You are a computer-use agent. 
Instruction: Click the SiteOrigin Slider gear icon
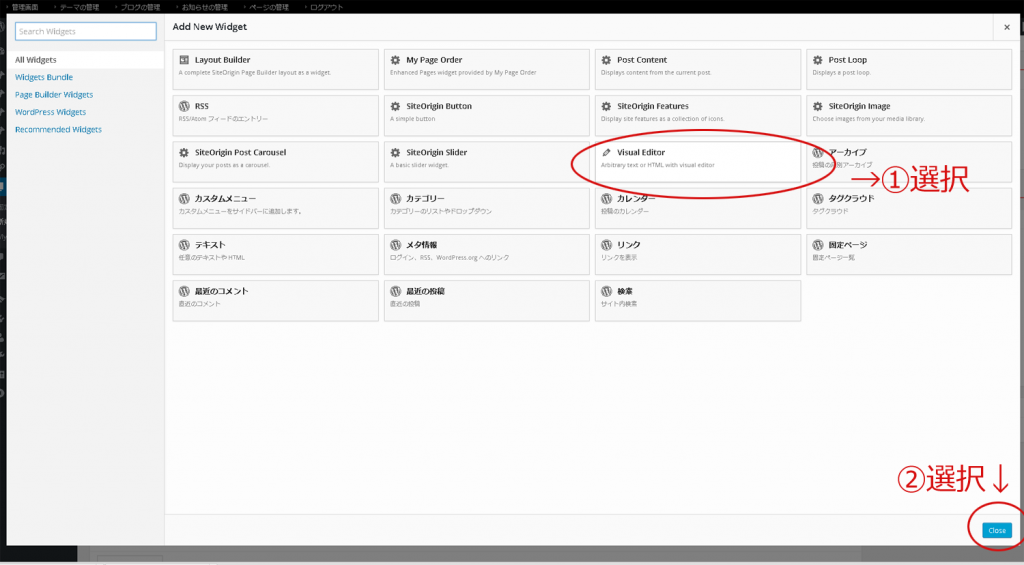coord(395,152)
